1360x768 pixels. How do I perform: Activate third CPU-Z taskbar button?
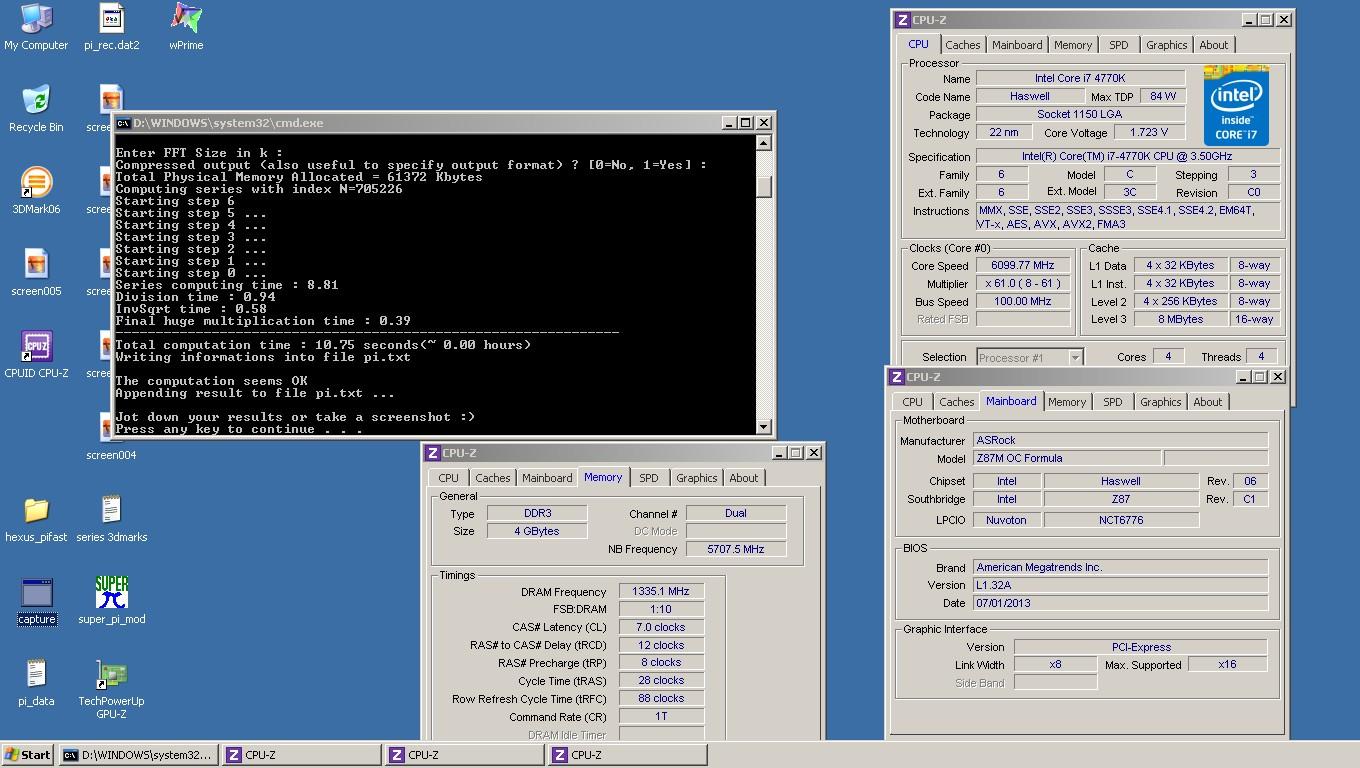point(627,755)
